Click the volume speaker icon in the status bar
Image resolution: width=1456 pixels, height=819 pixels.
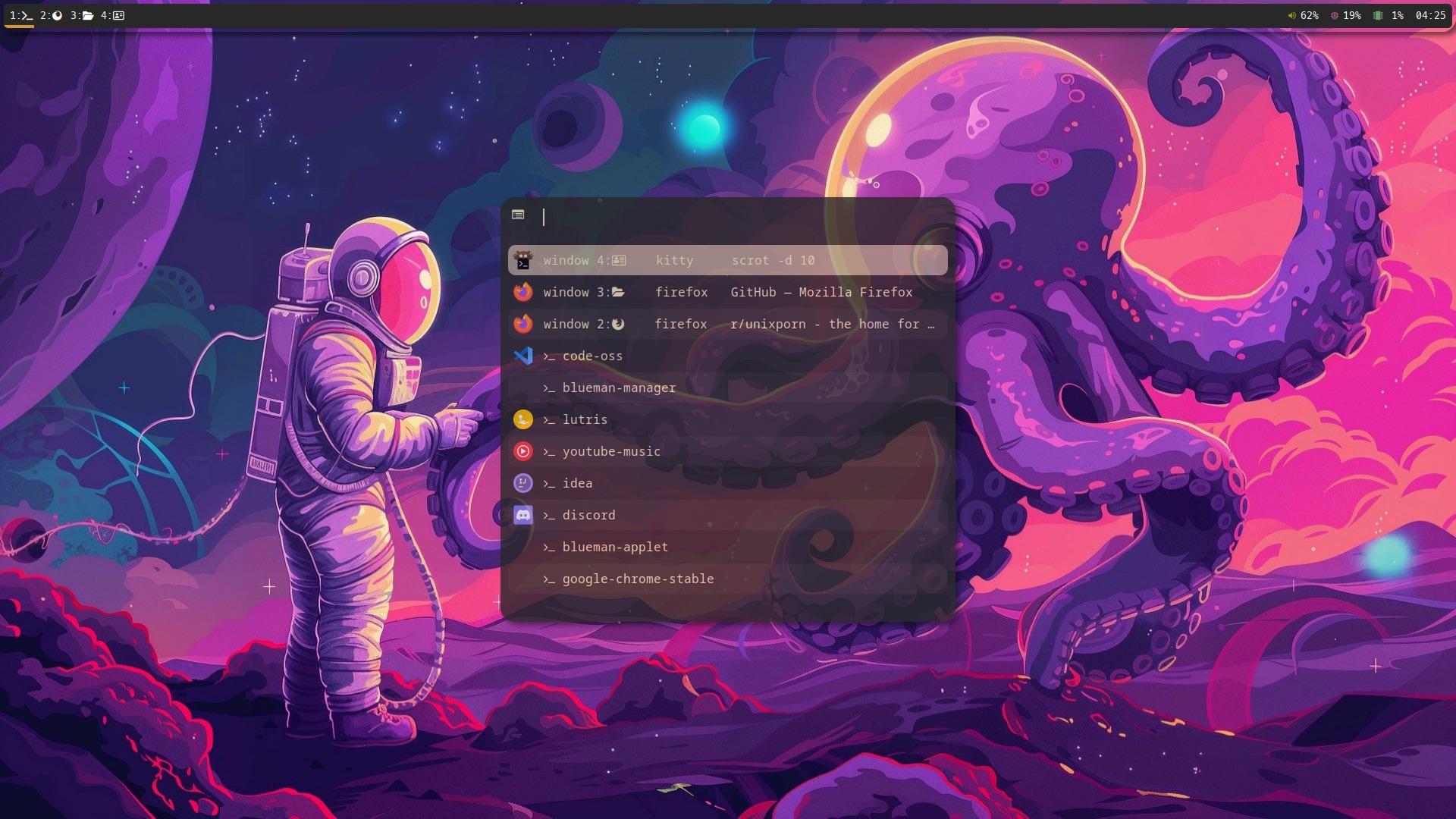(x=1291, y=15)
